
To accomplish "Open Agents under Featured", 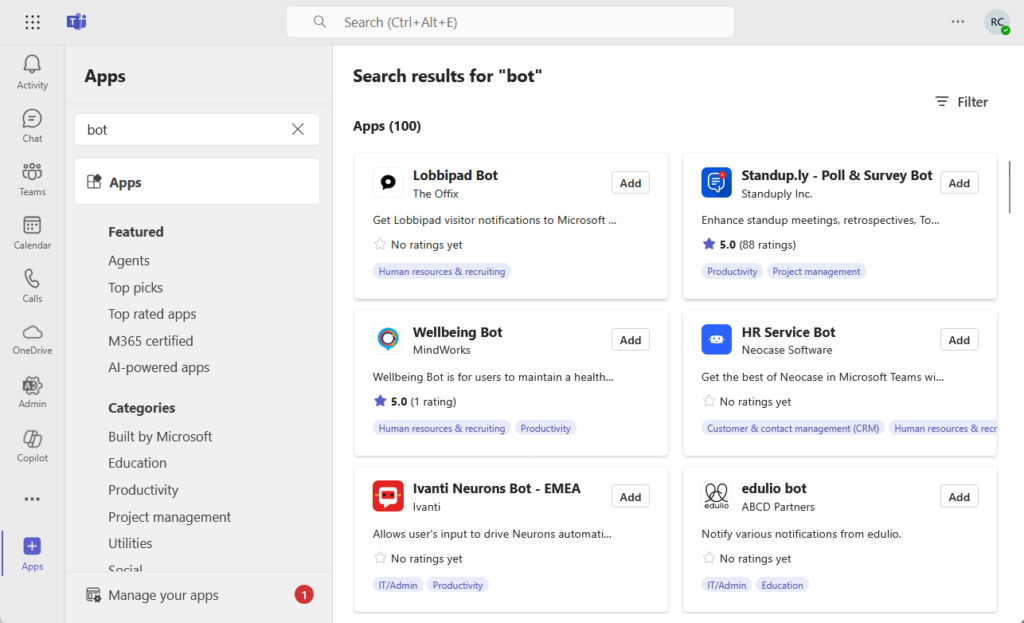I will [129, 261].
